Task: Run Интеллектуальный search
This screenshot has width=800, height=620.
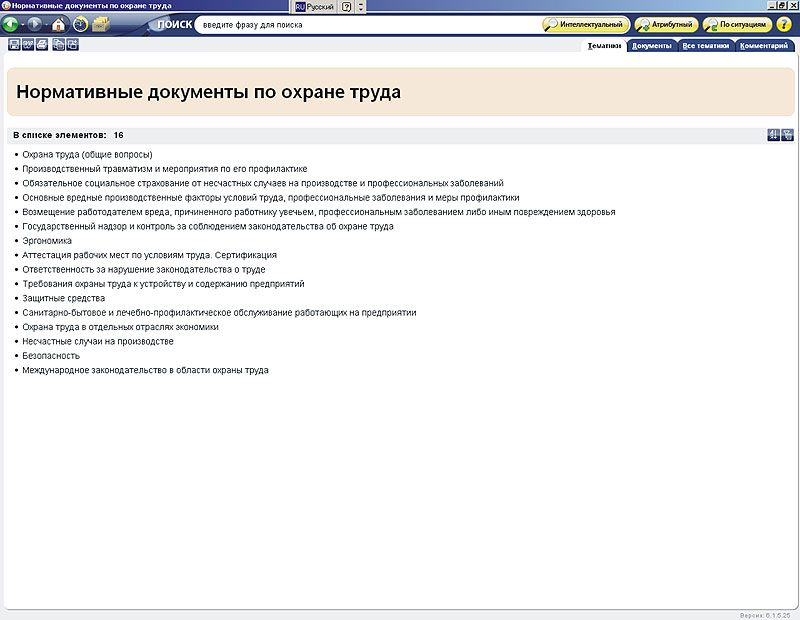Action: [586, 24]
